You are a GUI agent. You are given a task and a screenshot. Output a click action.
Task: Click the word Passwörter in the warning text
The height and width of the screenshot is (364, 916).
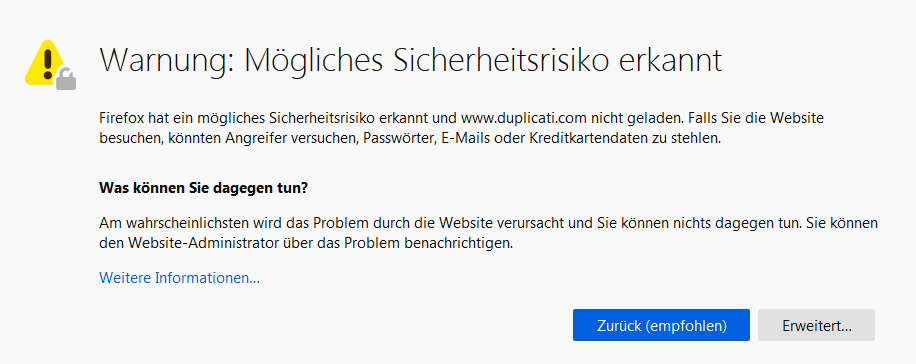397,139
